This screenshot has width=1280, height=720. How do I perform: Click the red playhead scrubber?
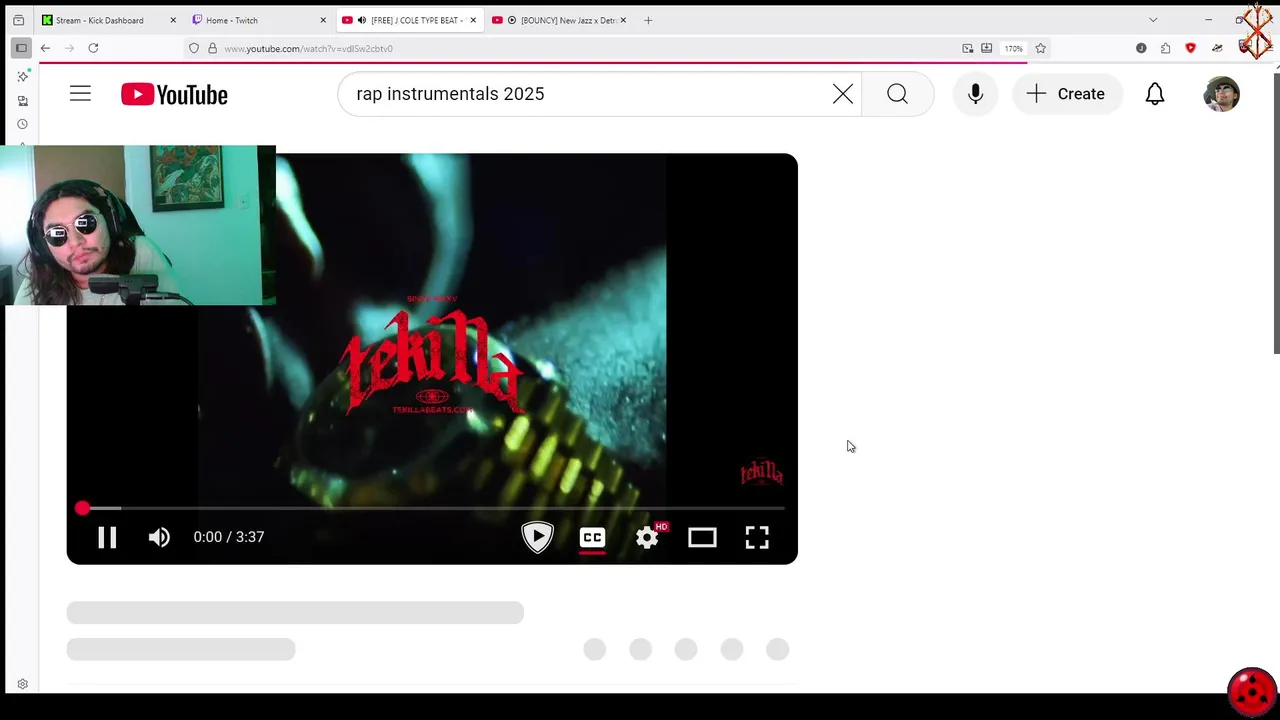tap(82, 509)
